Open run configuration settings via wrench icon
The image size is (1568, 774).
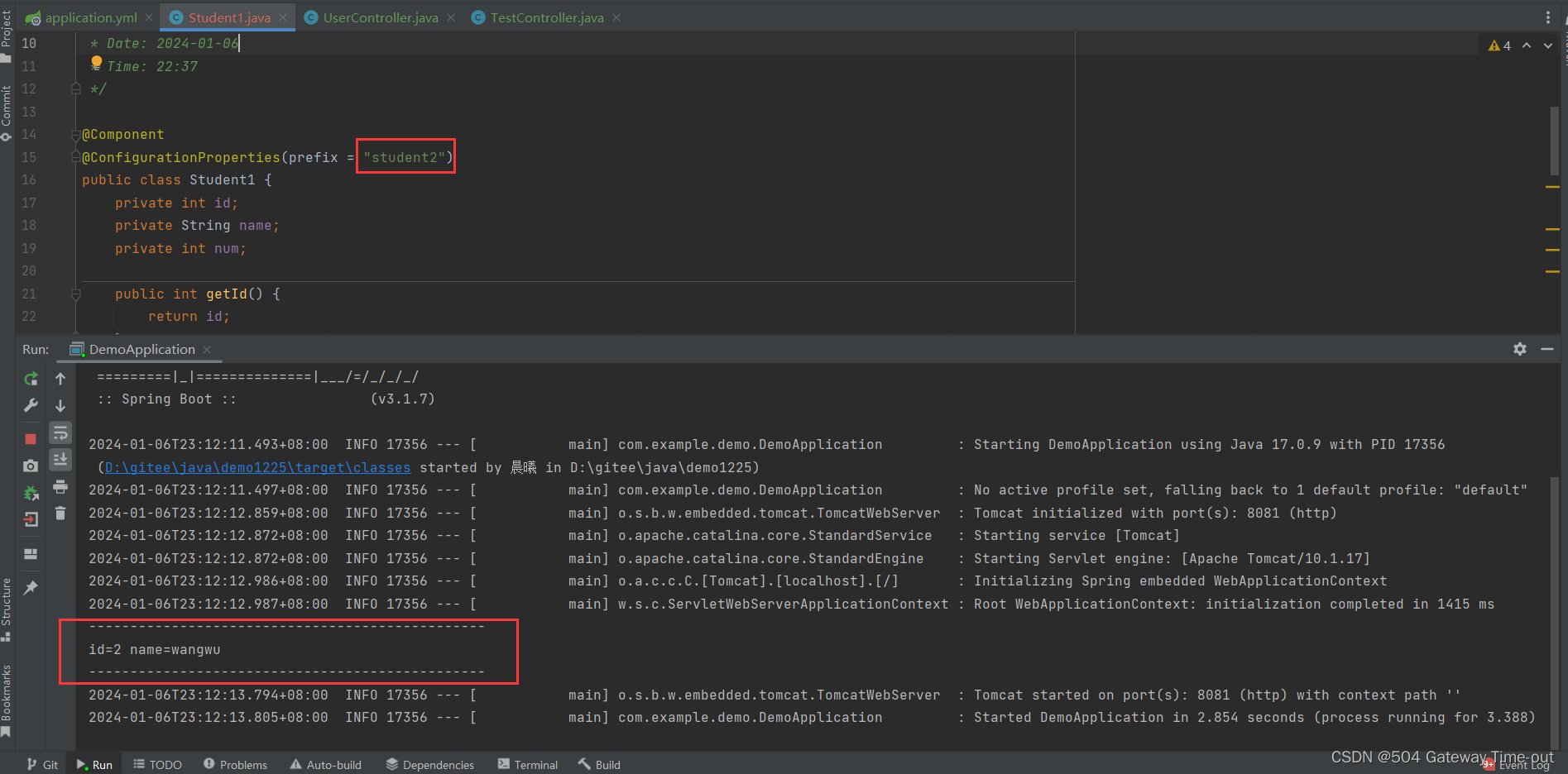31,406
